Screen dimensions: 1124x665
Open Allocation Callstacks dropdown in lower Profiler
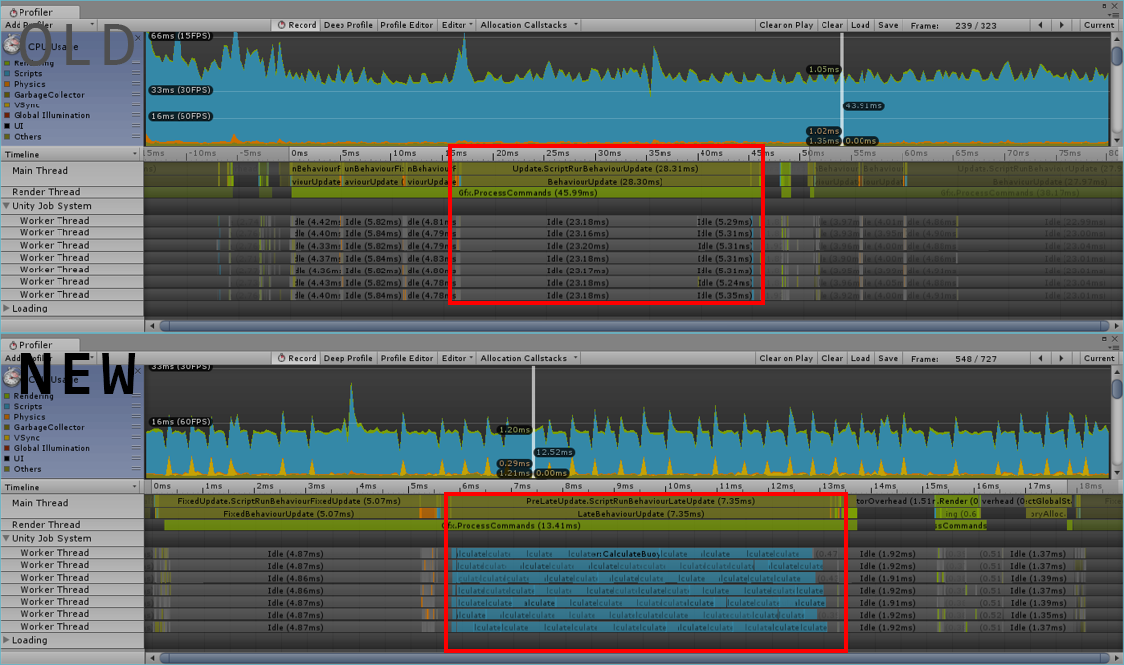click(529, 358)
